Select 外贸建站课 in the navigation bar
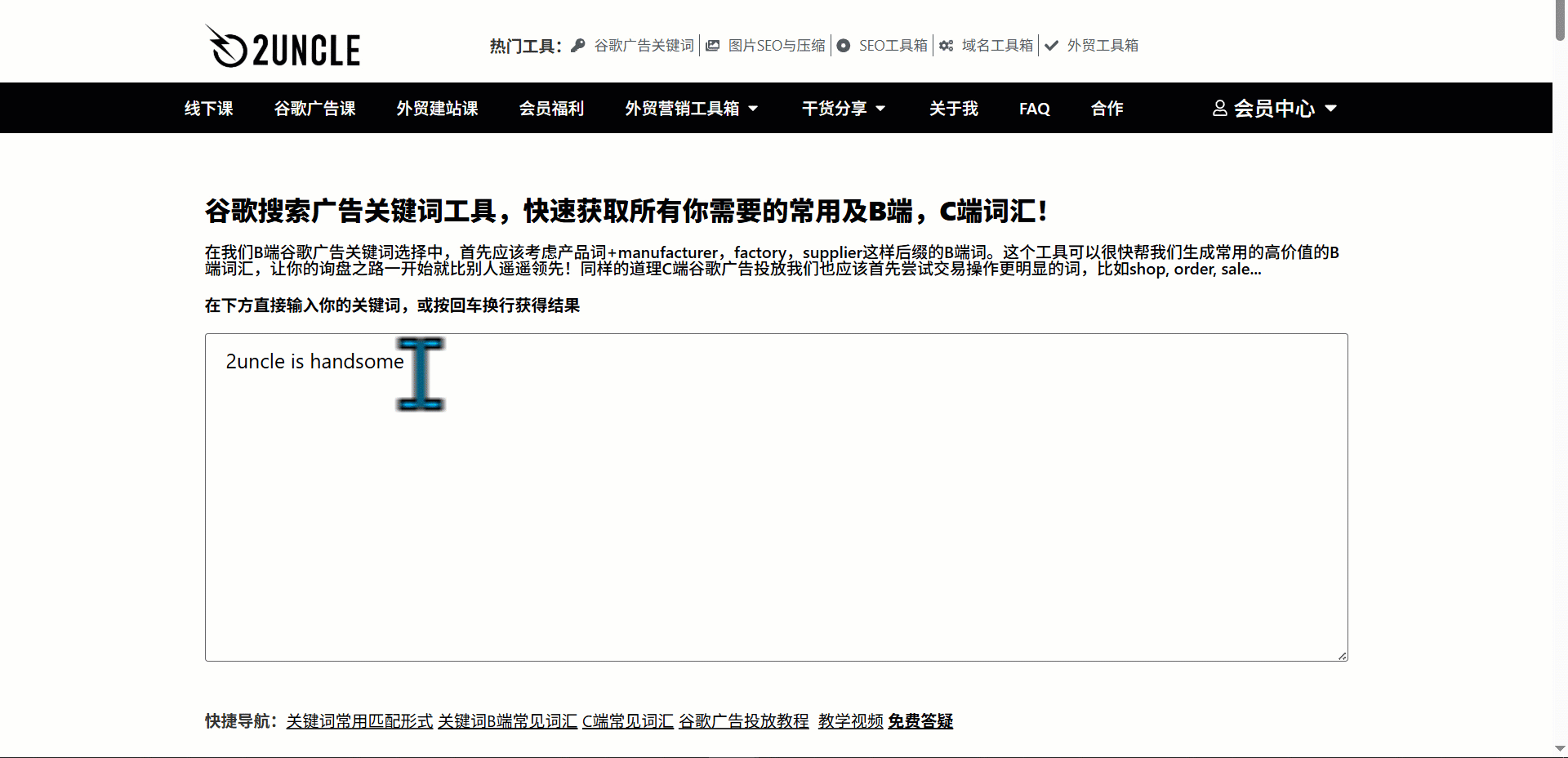Image resolution: width=1568 pixels, height=758 pixels. (x=437, y=109)
